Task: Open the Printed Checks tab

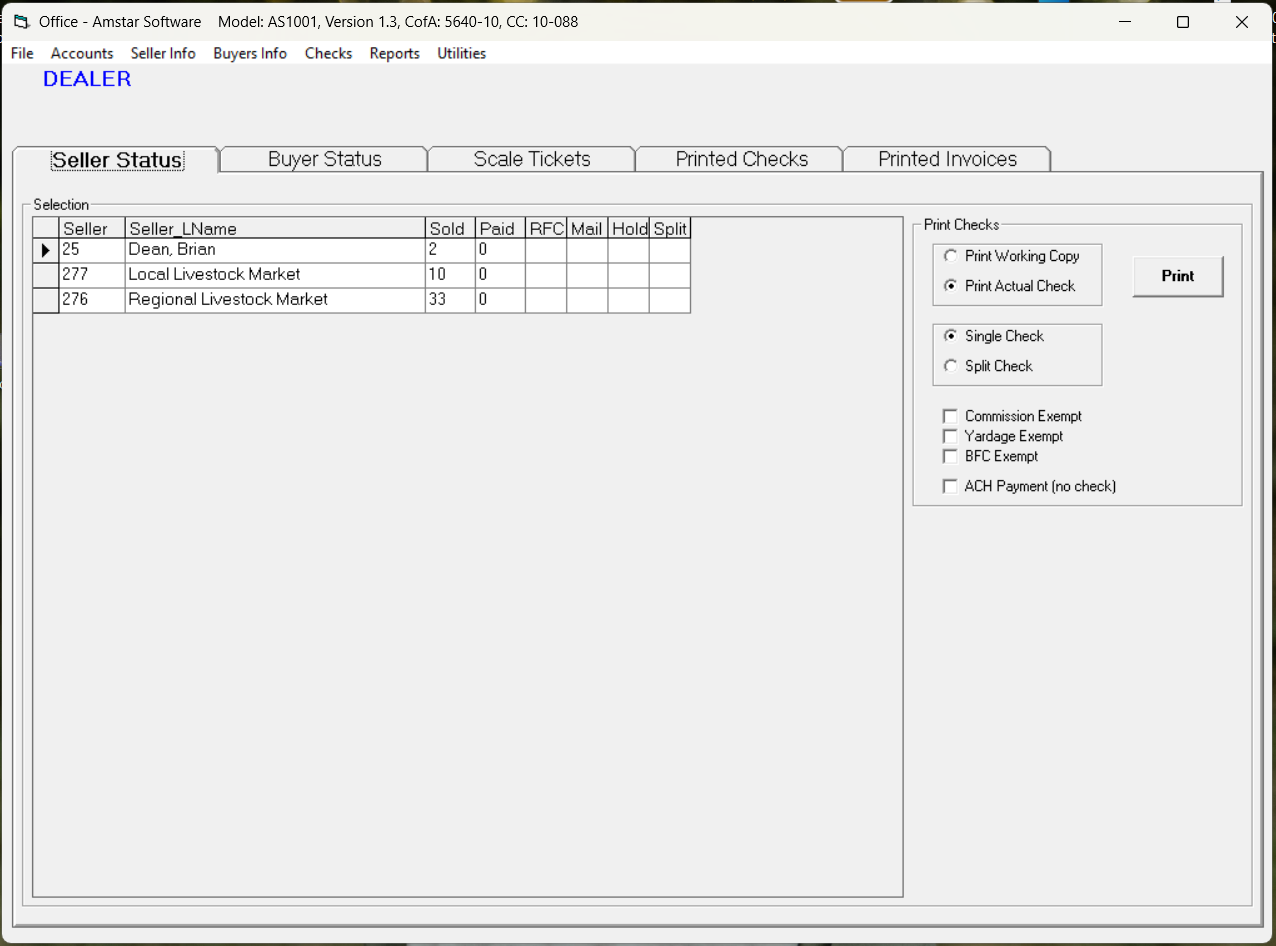Action: coord(738,158)
